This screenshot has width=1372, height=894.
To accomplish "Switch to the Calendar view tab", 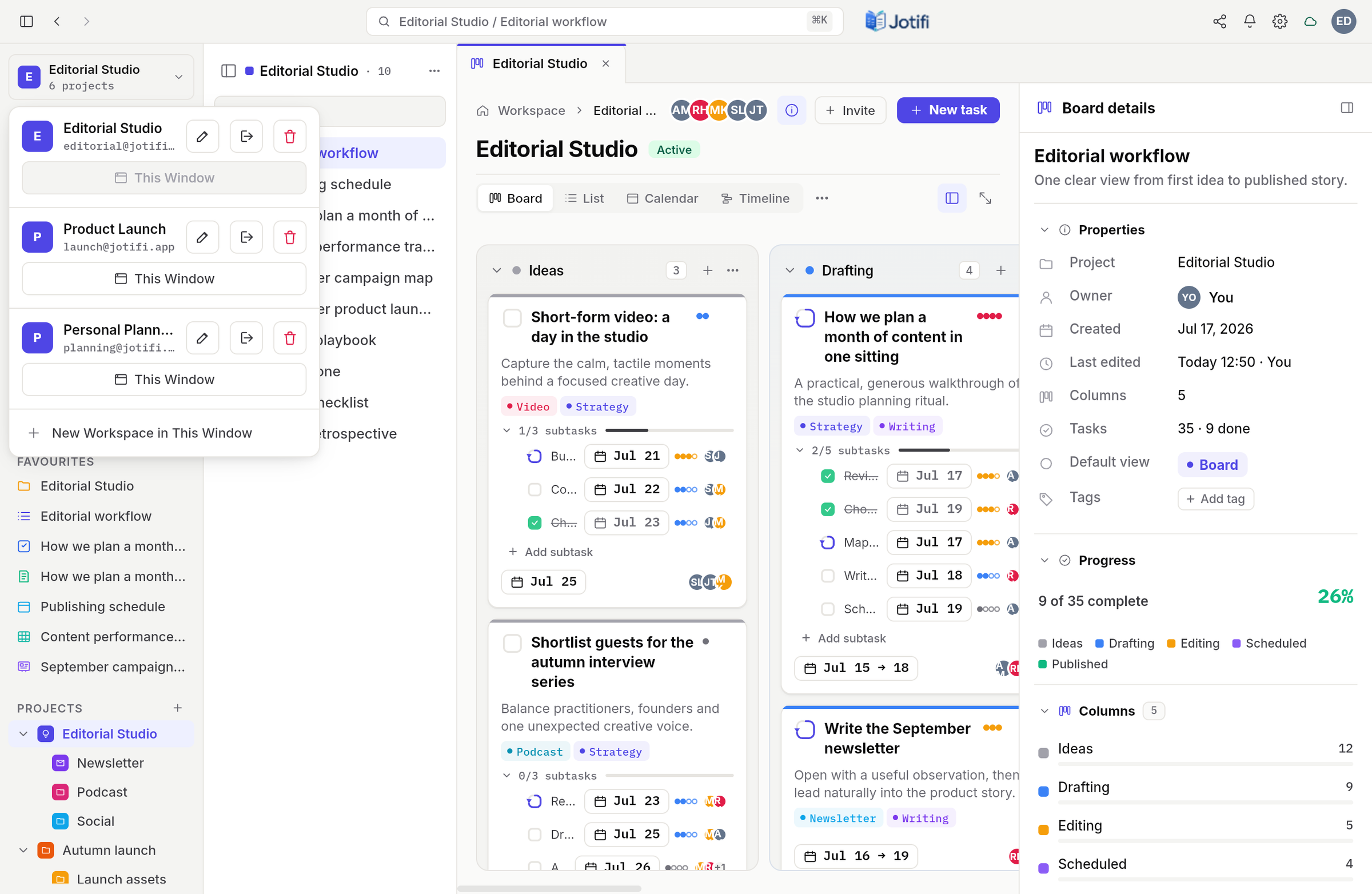I will (662, 198).
